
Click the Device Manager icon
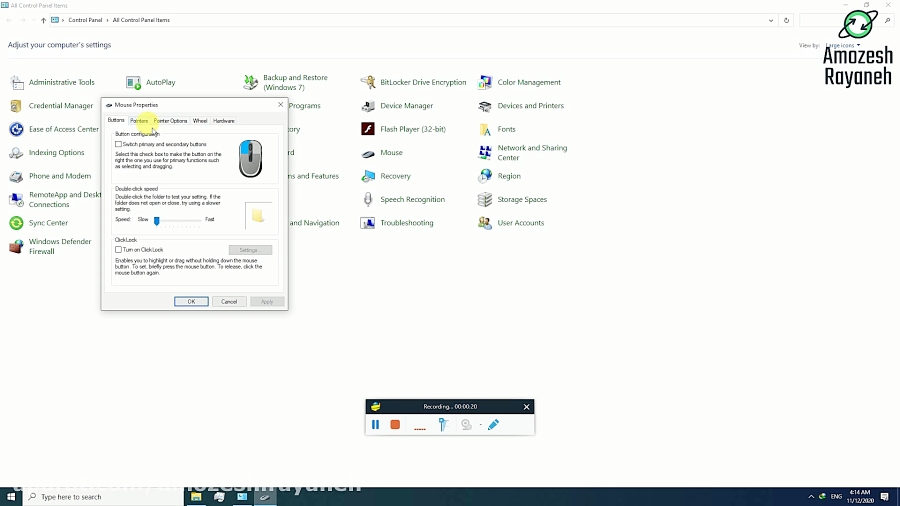tap(368, 105)
